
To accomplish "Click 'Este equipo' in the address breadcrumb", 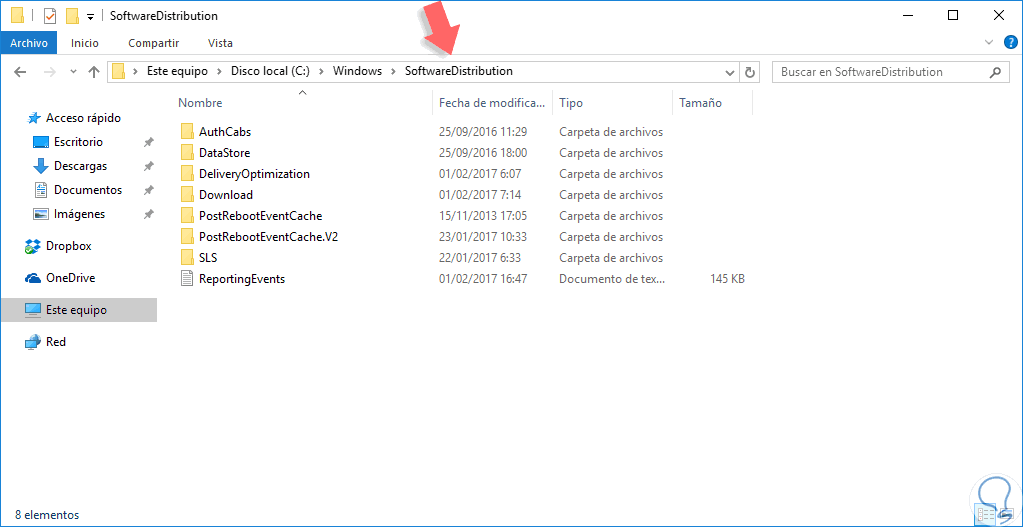I will [x=177, y=71].
